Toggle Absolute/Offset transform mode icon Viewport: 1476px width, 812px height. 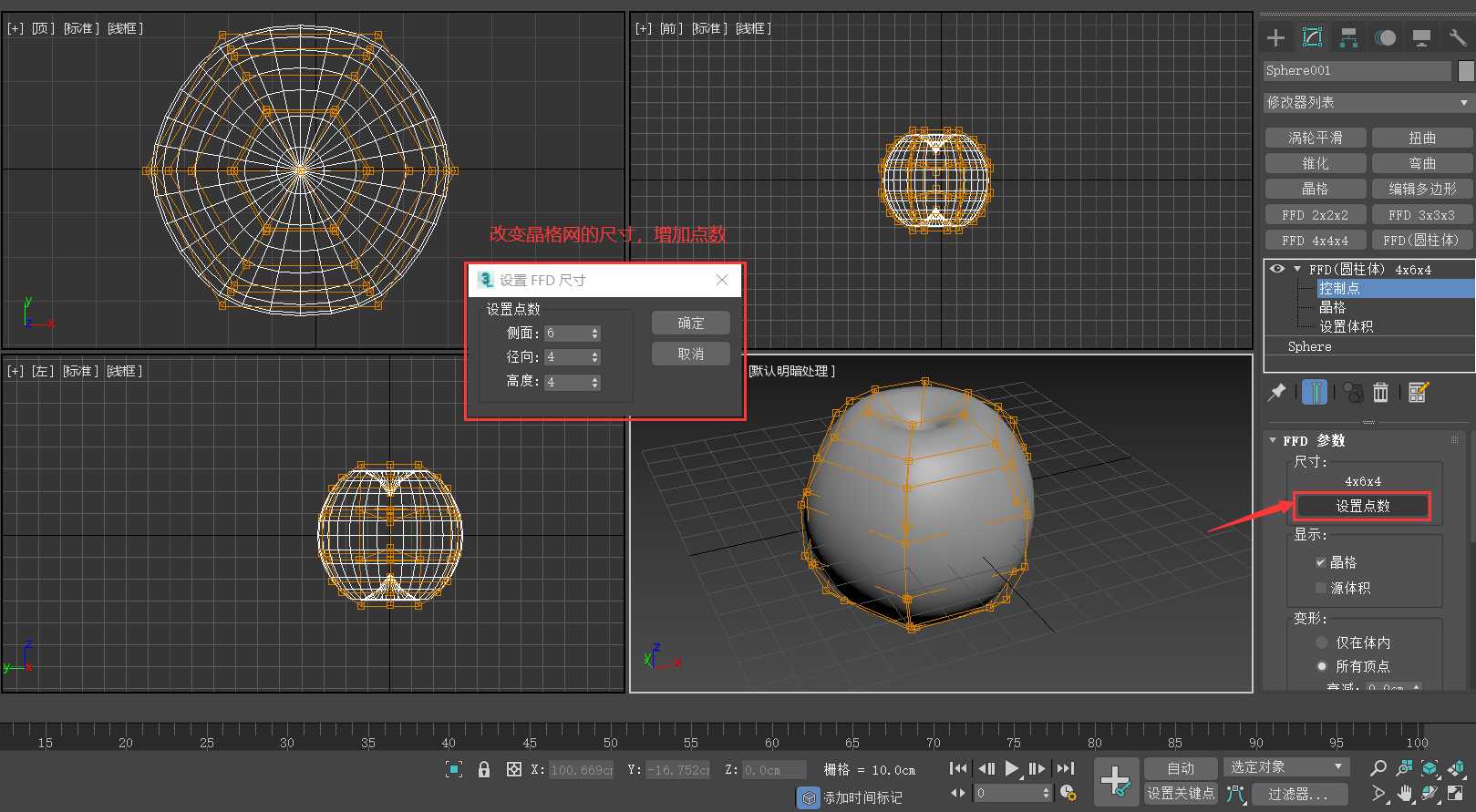[514, 769]
